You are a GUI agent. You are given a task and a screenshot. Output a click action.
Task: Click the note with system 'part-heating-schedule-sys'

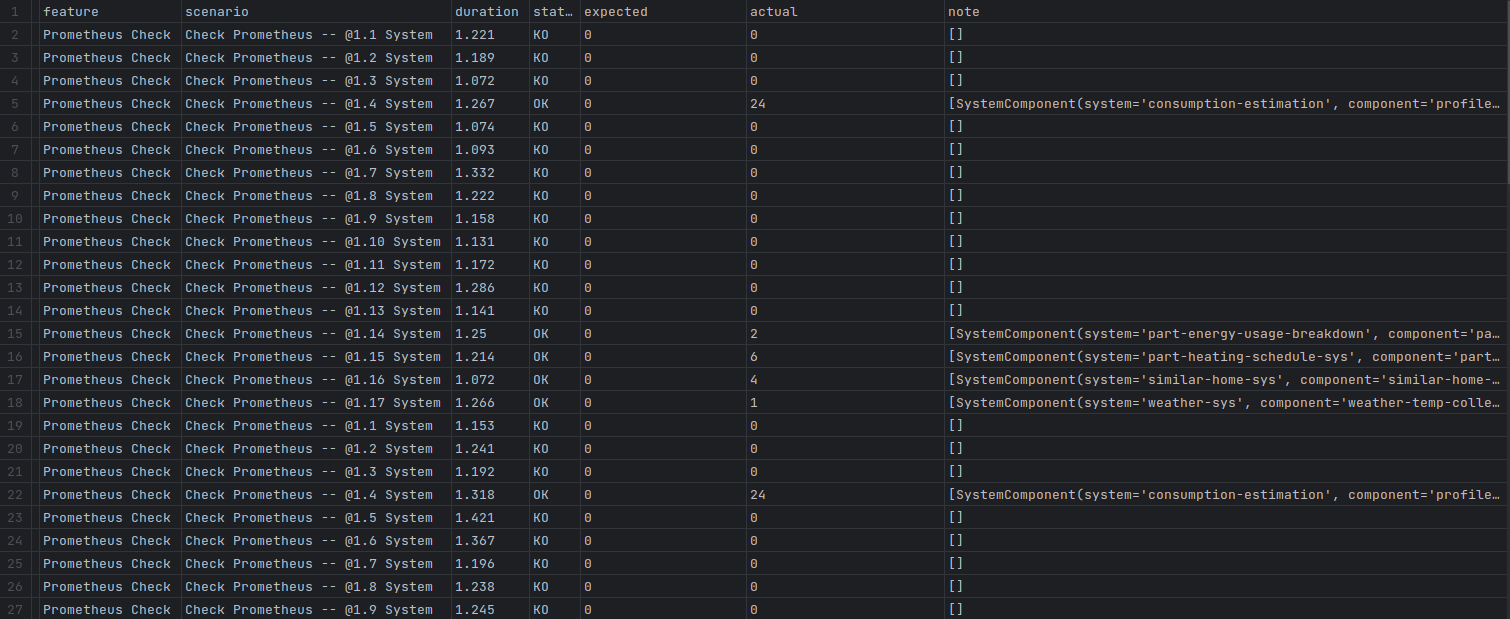(x=1225, y=357)
